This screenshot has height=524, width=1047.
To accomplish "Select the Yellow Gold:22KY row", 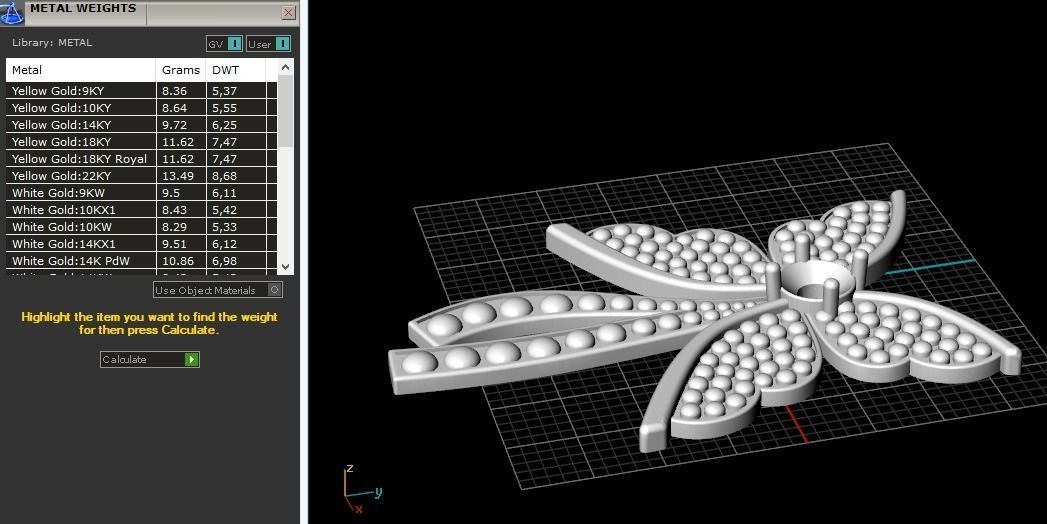I will pyautogui.click(x=142, y=176).
